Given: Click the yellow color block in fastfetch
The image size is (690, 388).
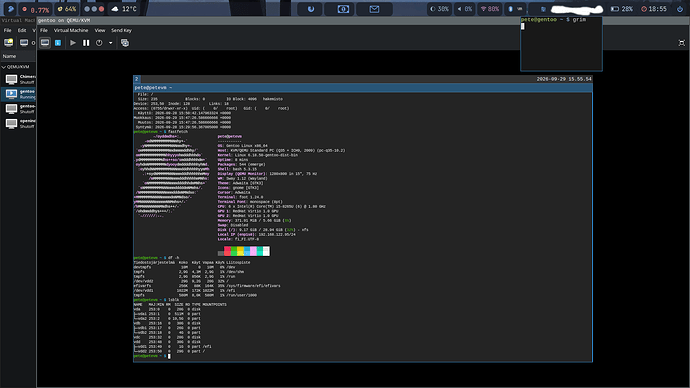Looking at the screenshot, I should (x=240, y=251).
